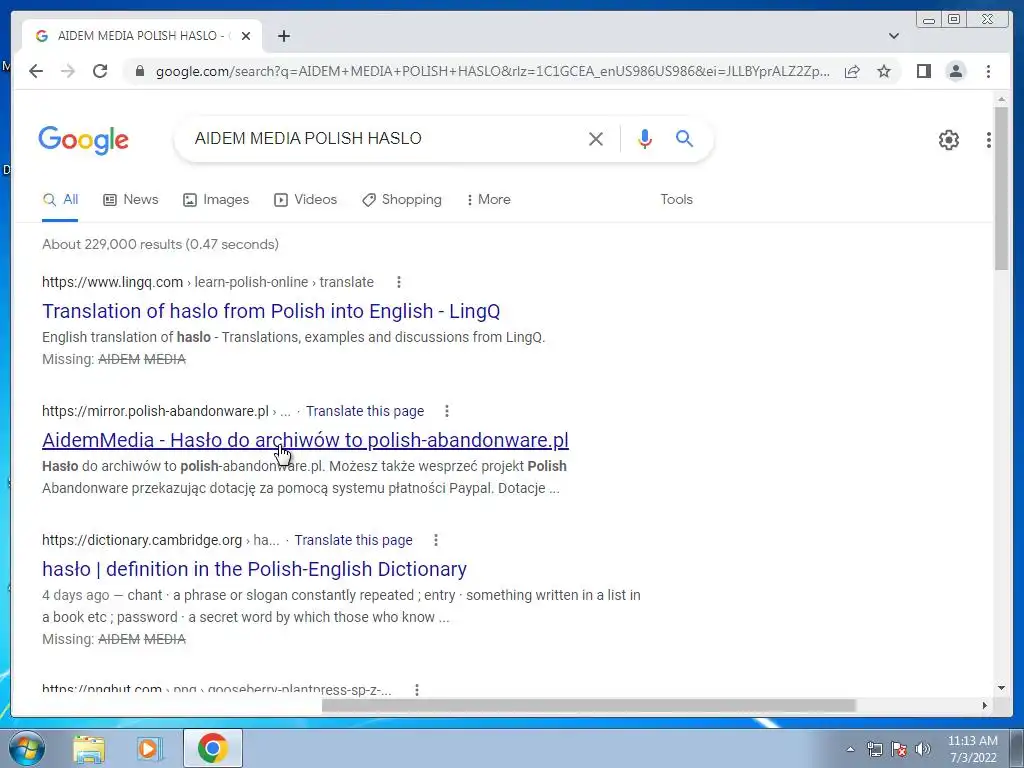Switch to the Images tab
The height and width of the screenshot is (768, 1024).
click(x=216, y=199)
